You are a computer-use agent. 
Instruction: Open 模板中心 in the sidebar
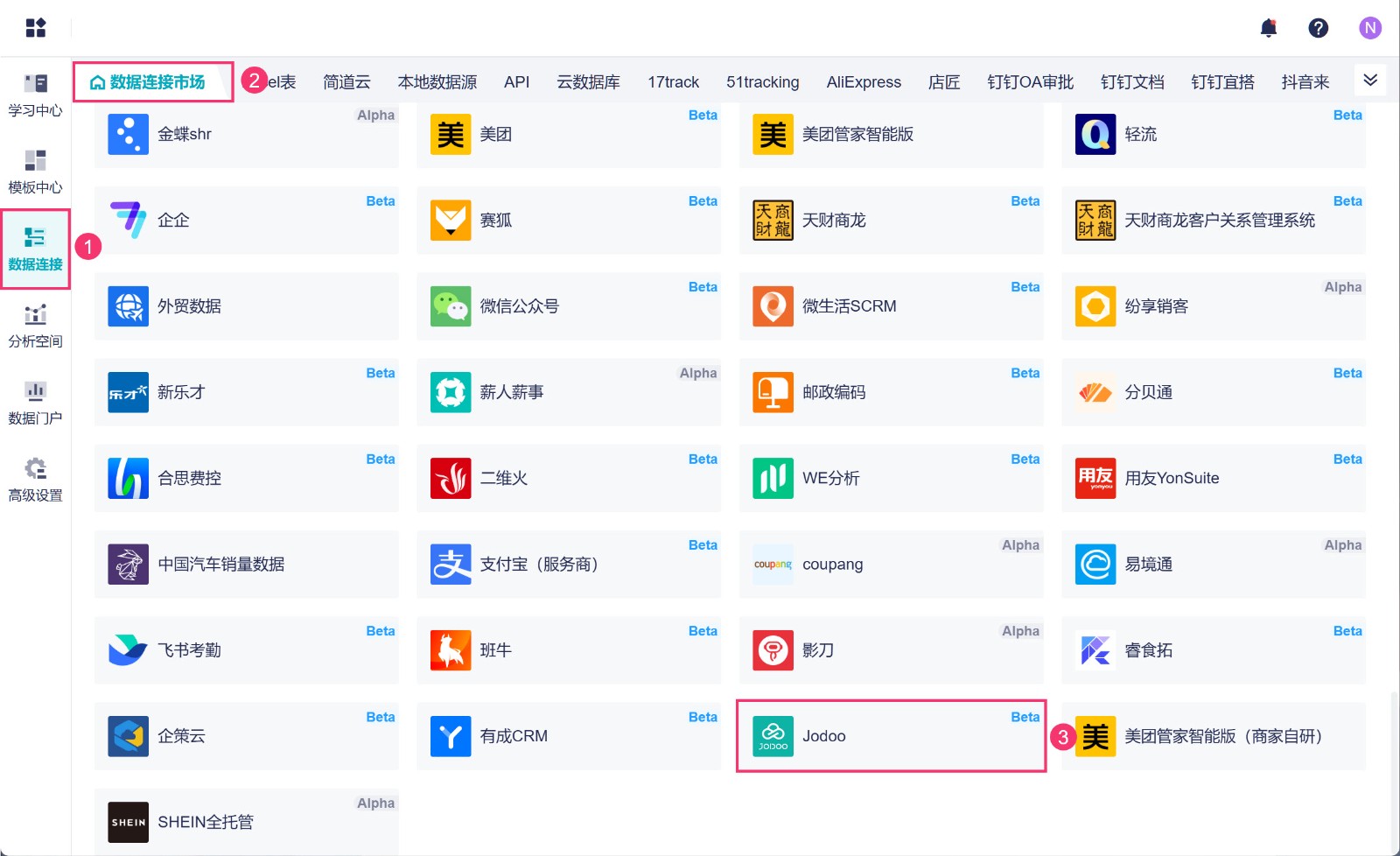[x=35, y=172]
